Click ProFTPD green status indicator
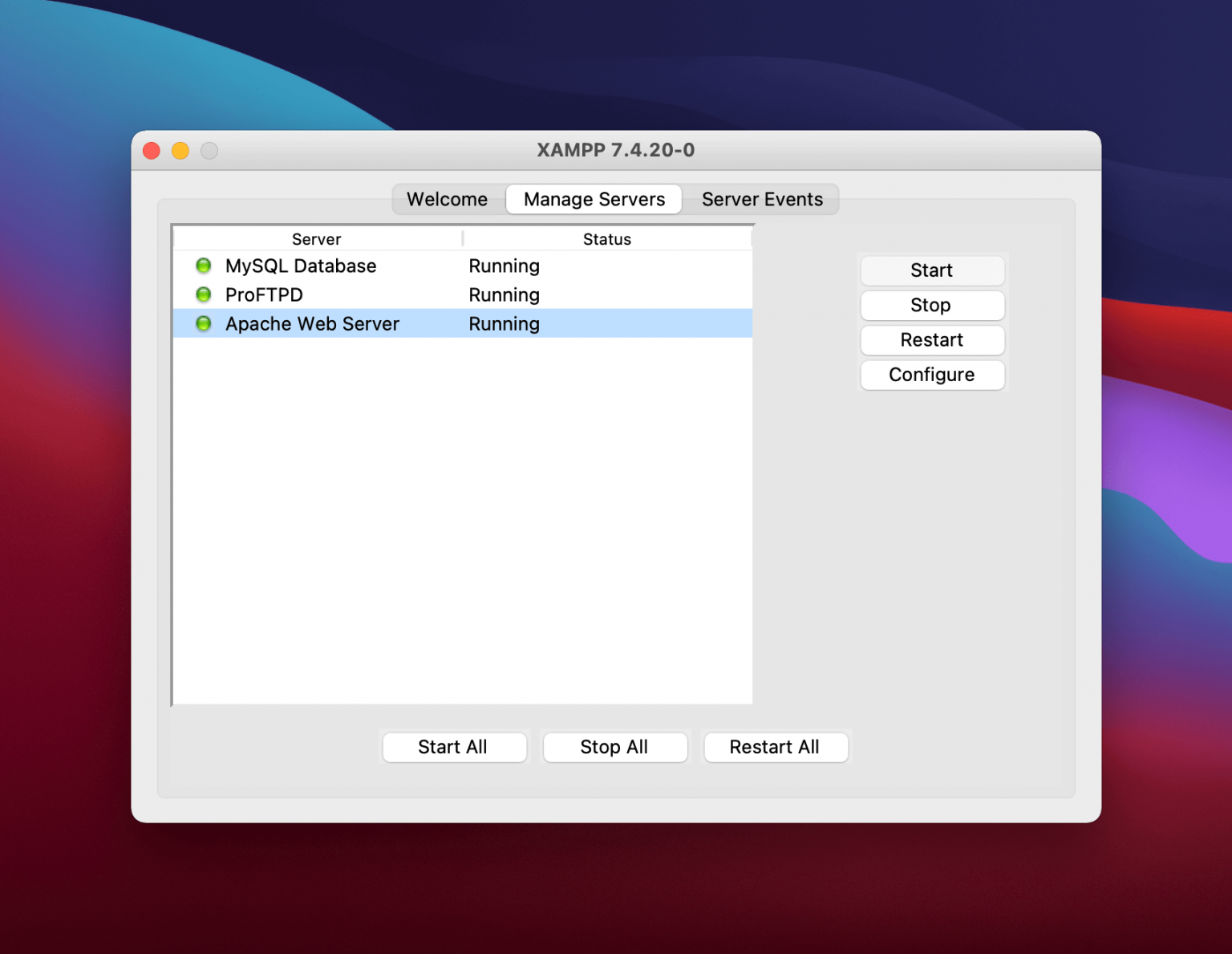The height and width of the screenshot is (954, 1232). [204, 294]
